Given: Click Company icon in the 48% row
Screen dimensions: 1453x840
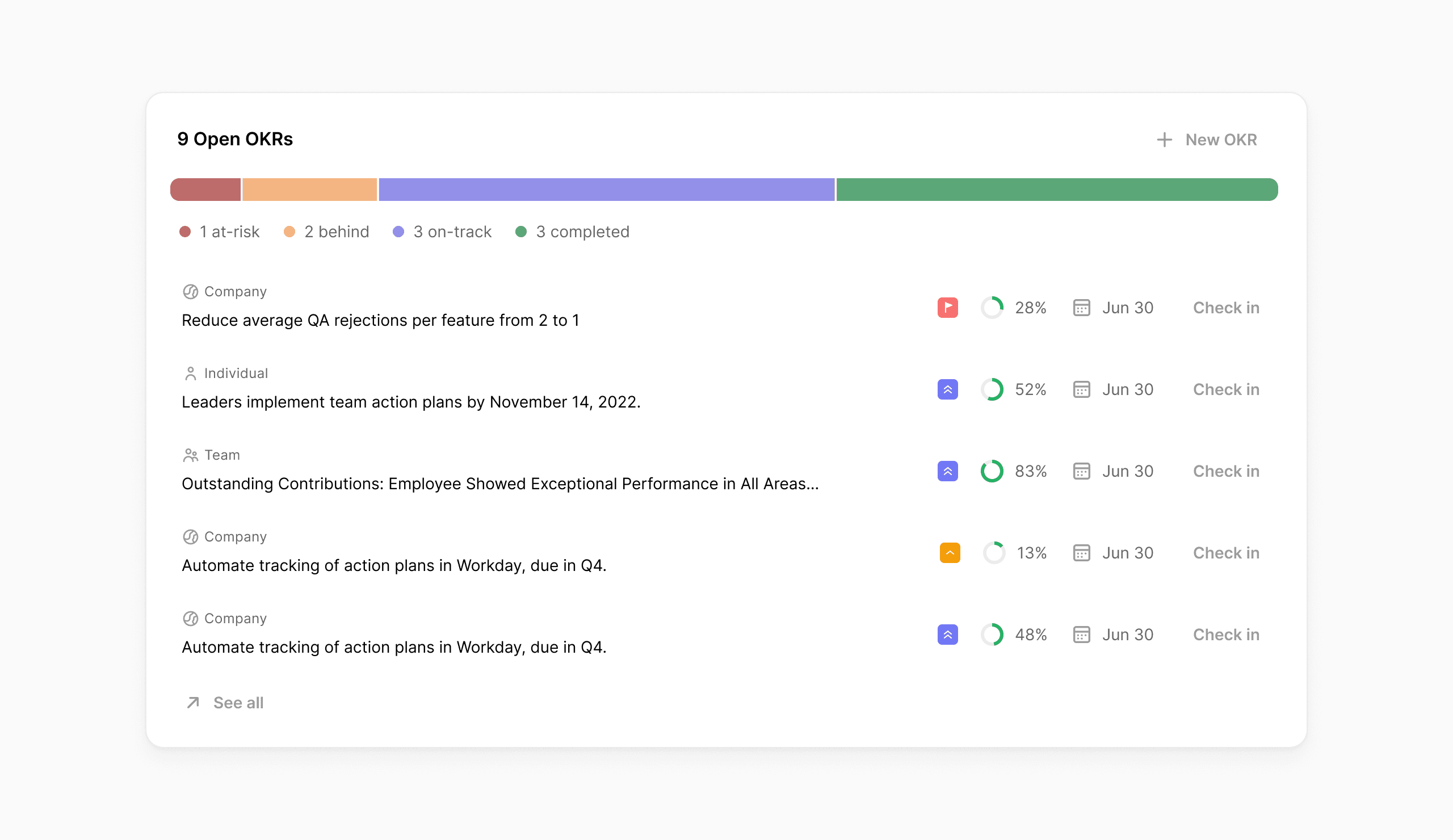Looking at the screenshot, I should 190,619.
